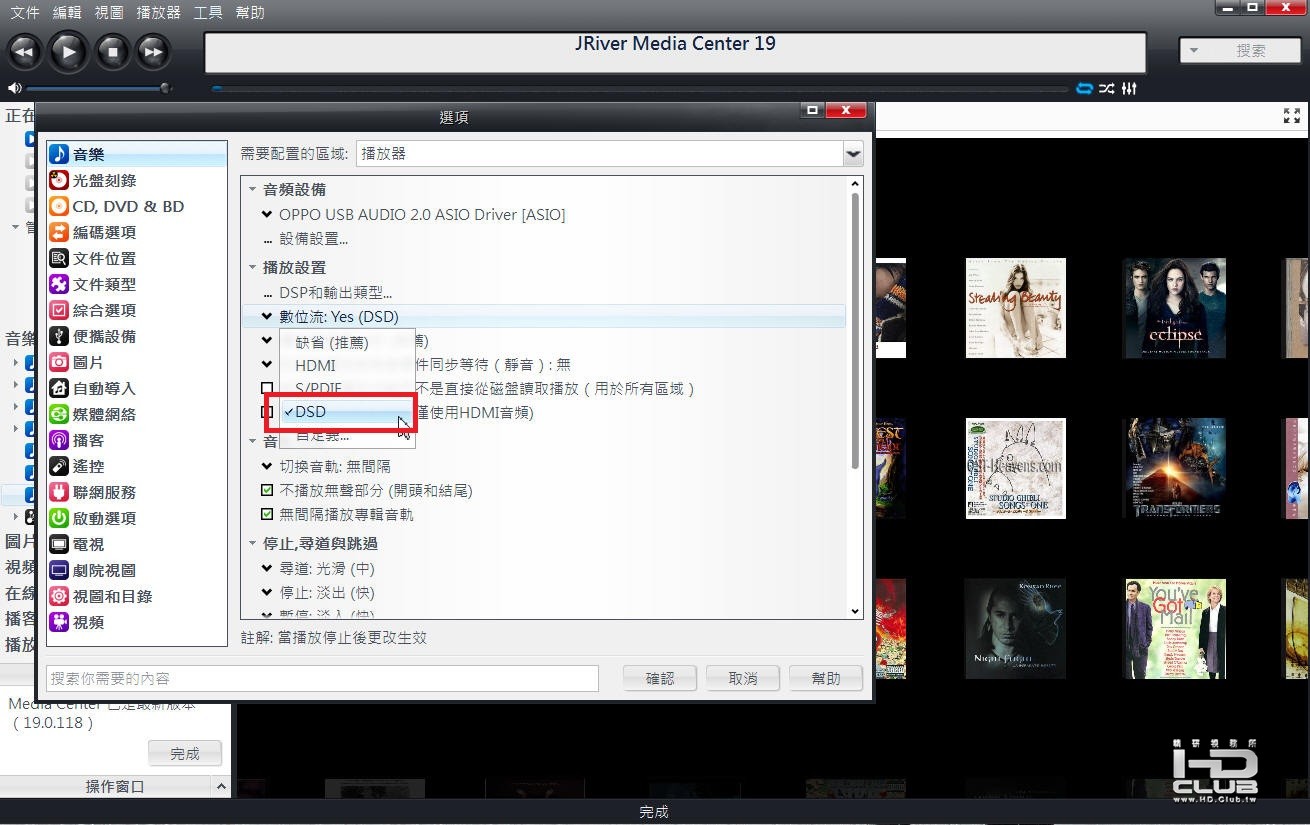
Task: Toggle the shuffle icon in player bar
Action: pyautogui.click(x=1107, y=89)
